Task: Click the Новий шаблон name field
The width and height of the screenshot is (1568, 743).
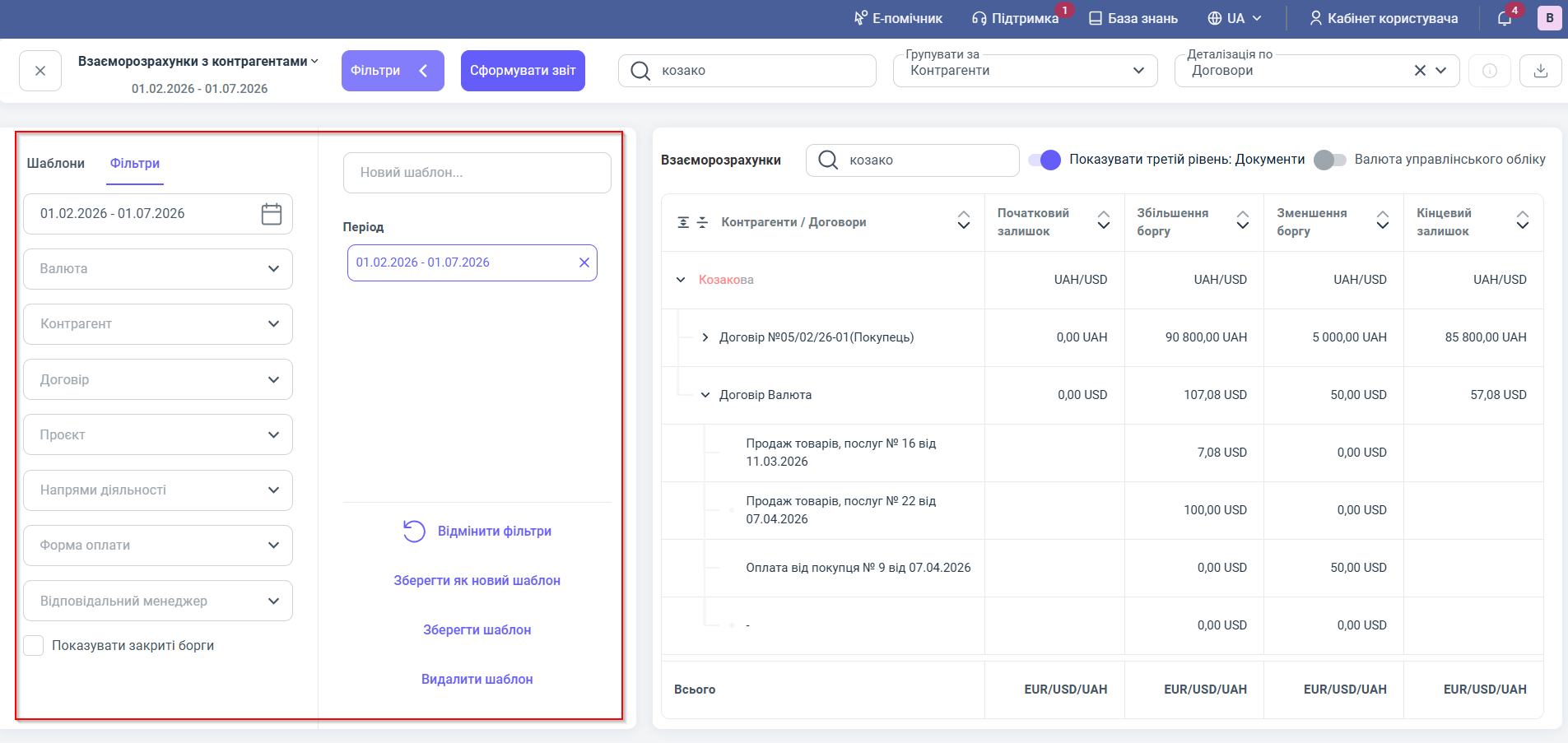Action: (x=477, y=173)
